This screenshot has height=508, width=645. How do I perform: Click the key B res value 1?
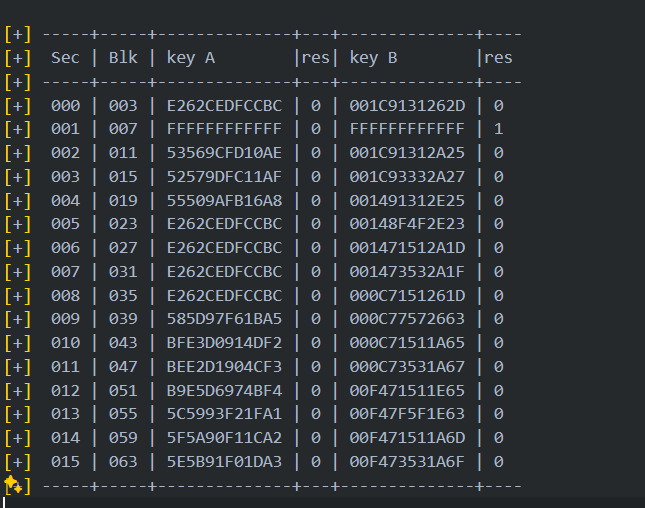pos(498,129)
